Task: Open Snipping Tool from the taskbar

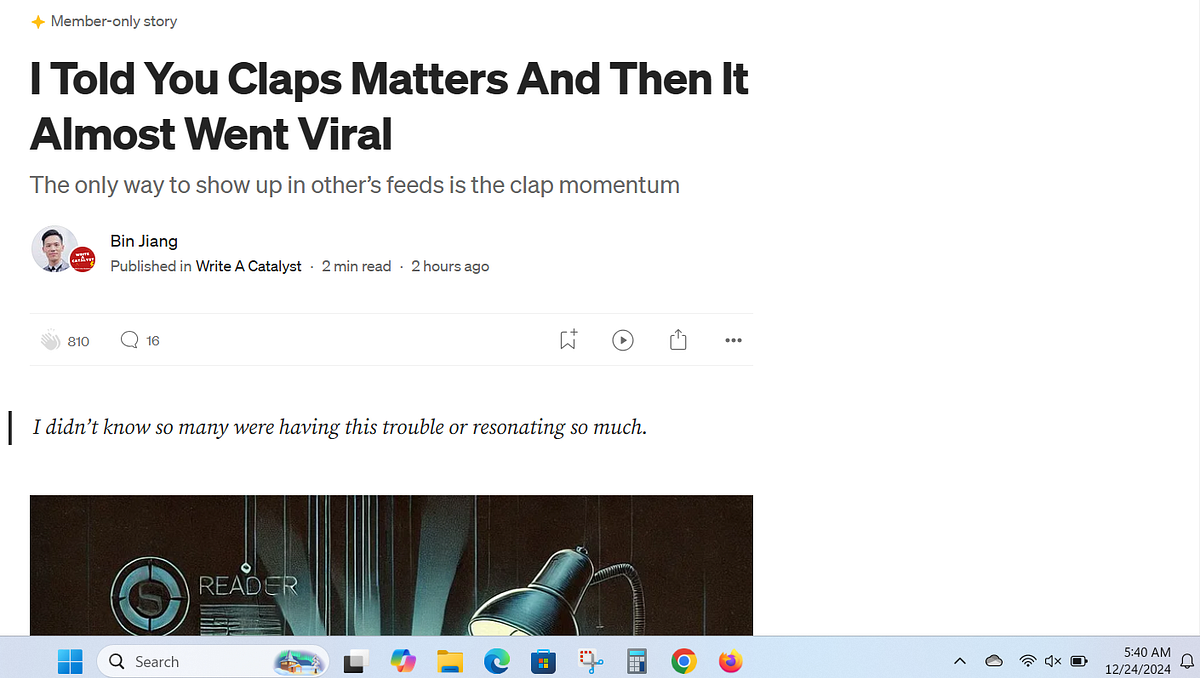Action: pyautogui.click(x=590, y=661)
